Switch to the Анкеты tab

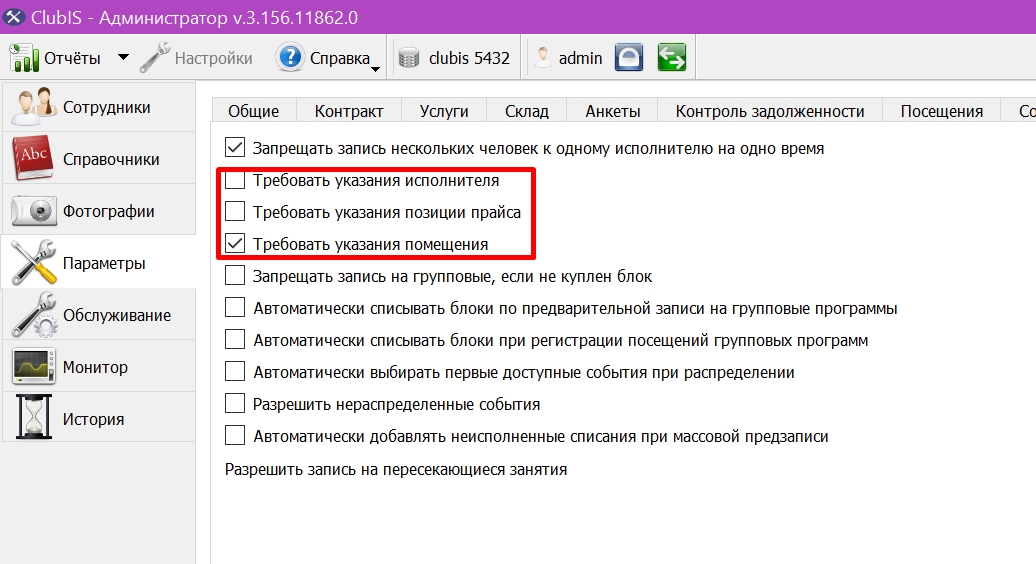pos(612,111)
